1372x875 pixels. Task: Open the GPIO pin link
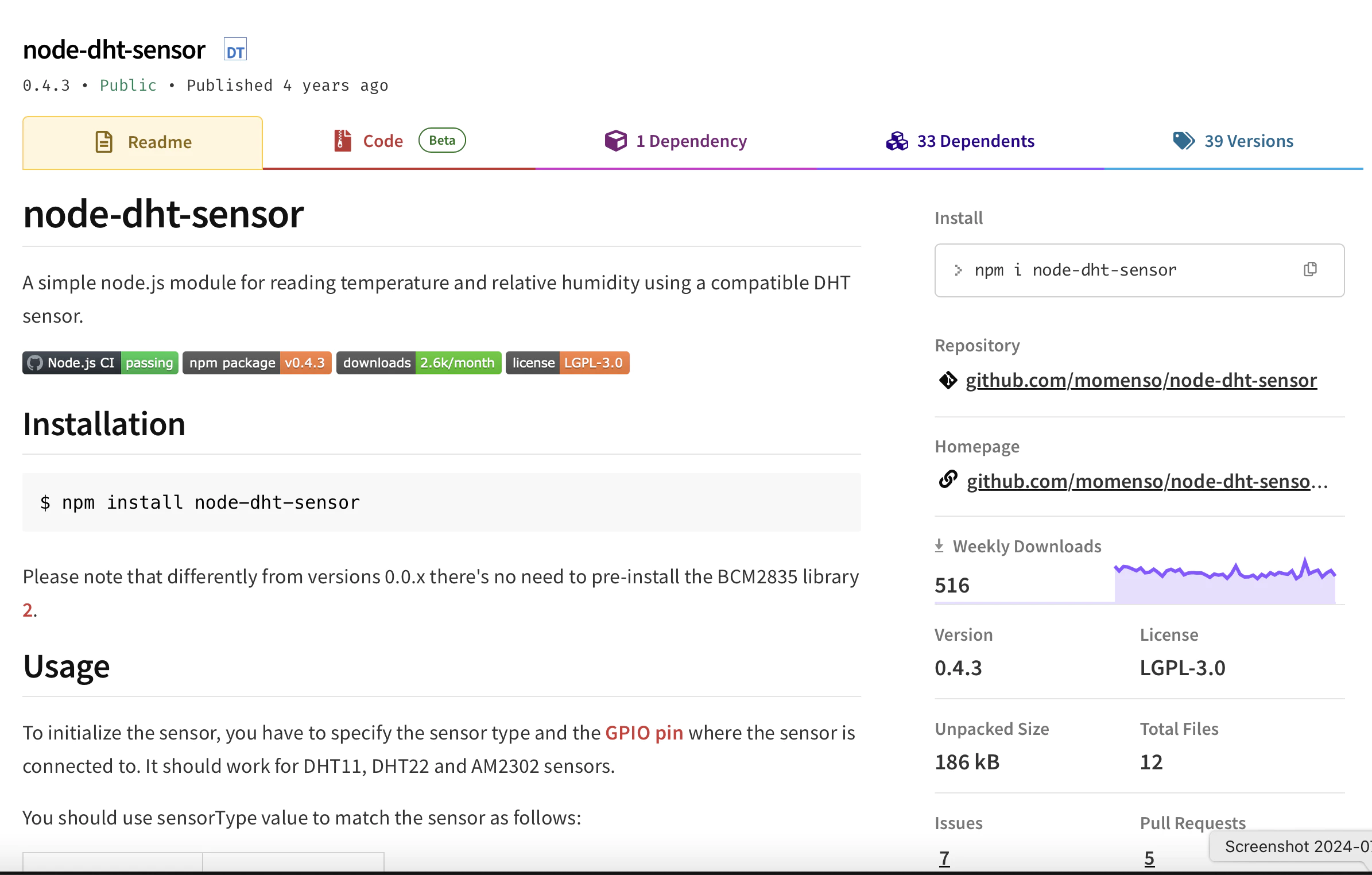click(644, 733)
